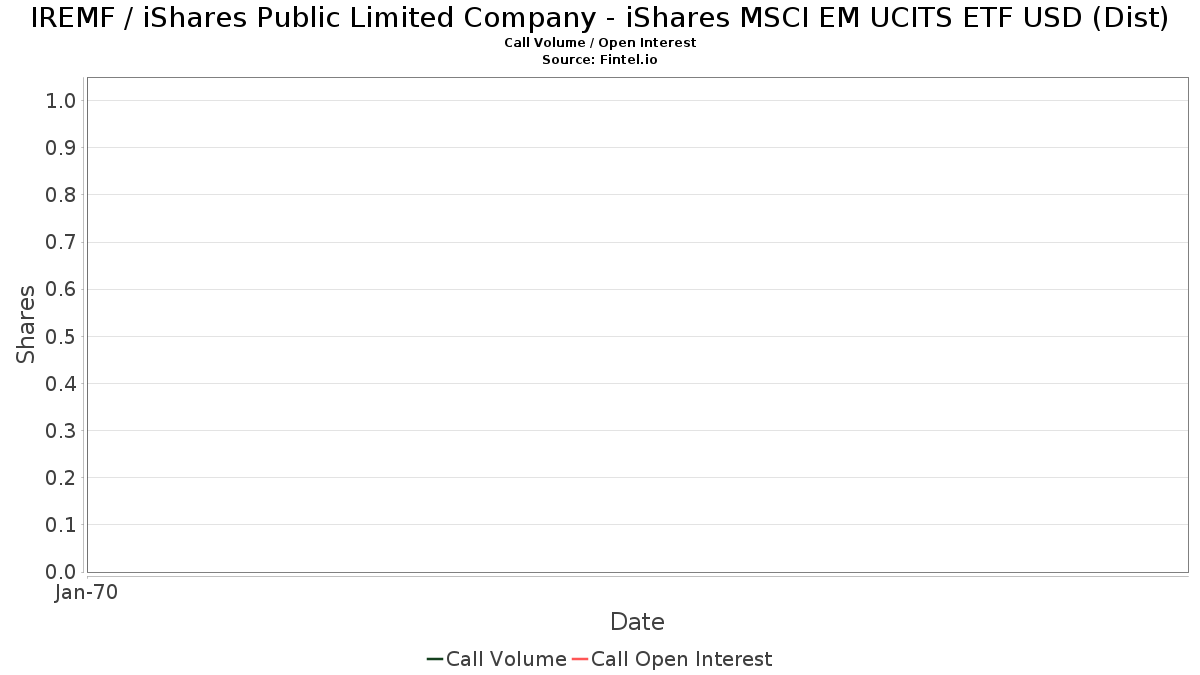Click the center of the empty plot area

[637, 325]
